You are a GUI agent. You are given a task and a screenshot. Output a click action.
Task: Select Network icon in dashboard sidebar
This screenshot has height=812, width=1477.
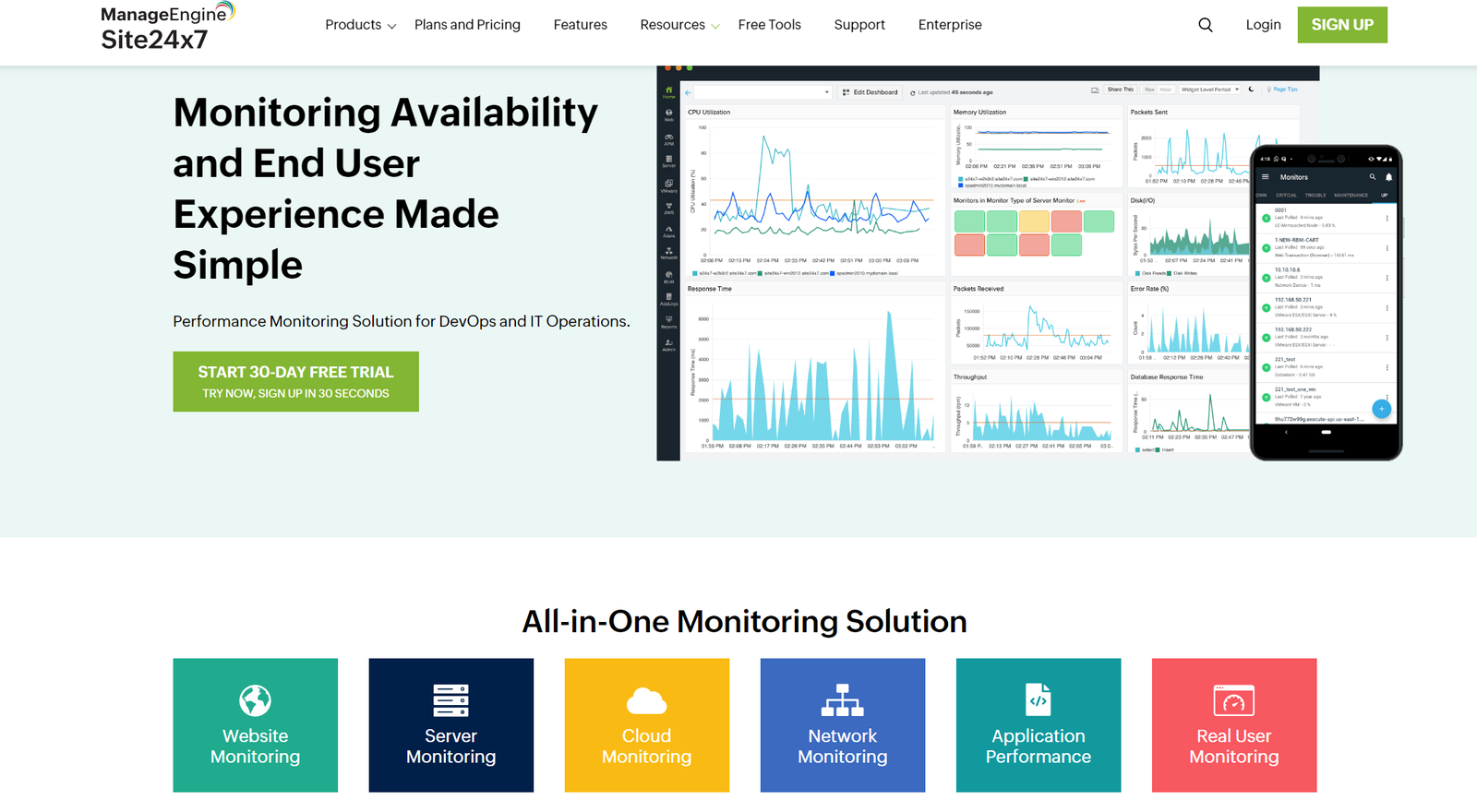tap(668, 253)
